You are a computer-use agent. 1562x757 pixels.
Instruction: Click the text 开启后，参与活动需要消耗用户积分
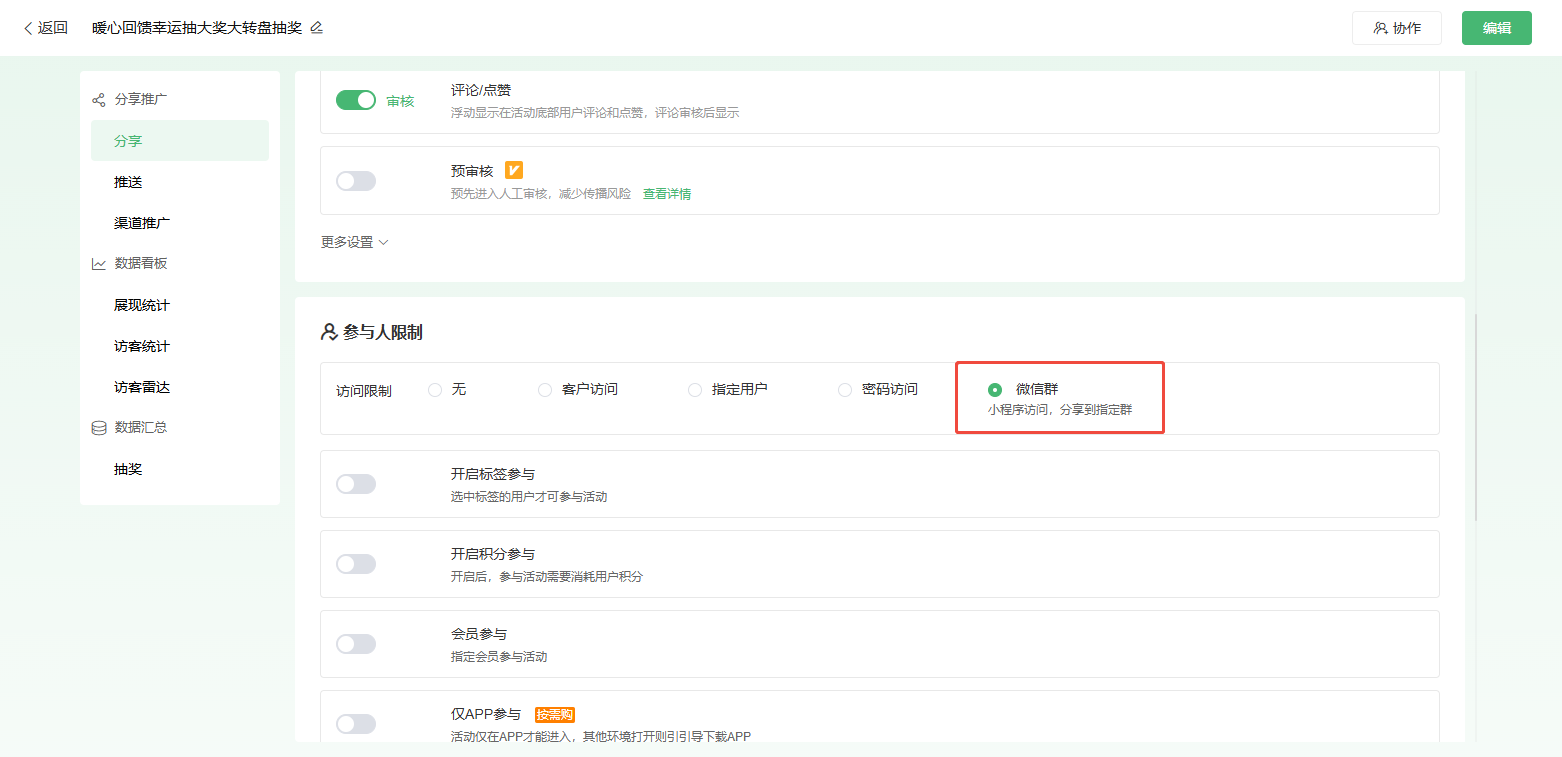547,577
